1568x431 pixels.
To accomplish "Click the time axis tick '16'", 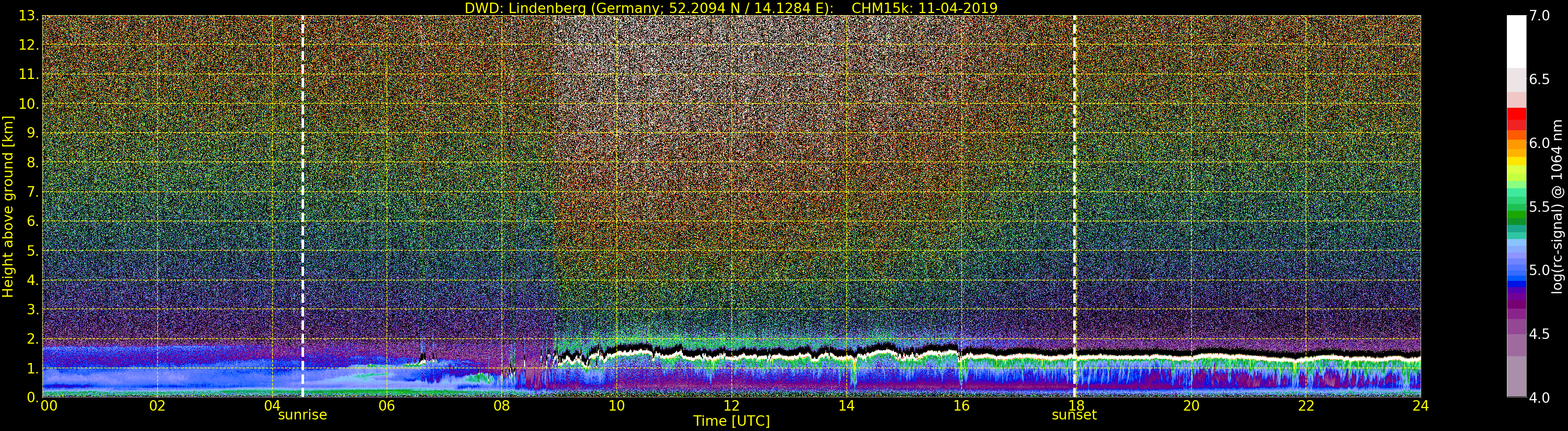I will [961, 406].
